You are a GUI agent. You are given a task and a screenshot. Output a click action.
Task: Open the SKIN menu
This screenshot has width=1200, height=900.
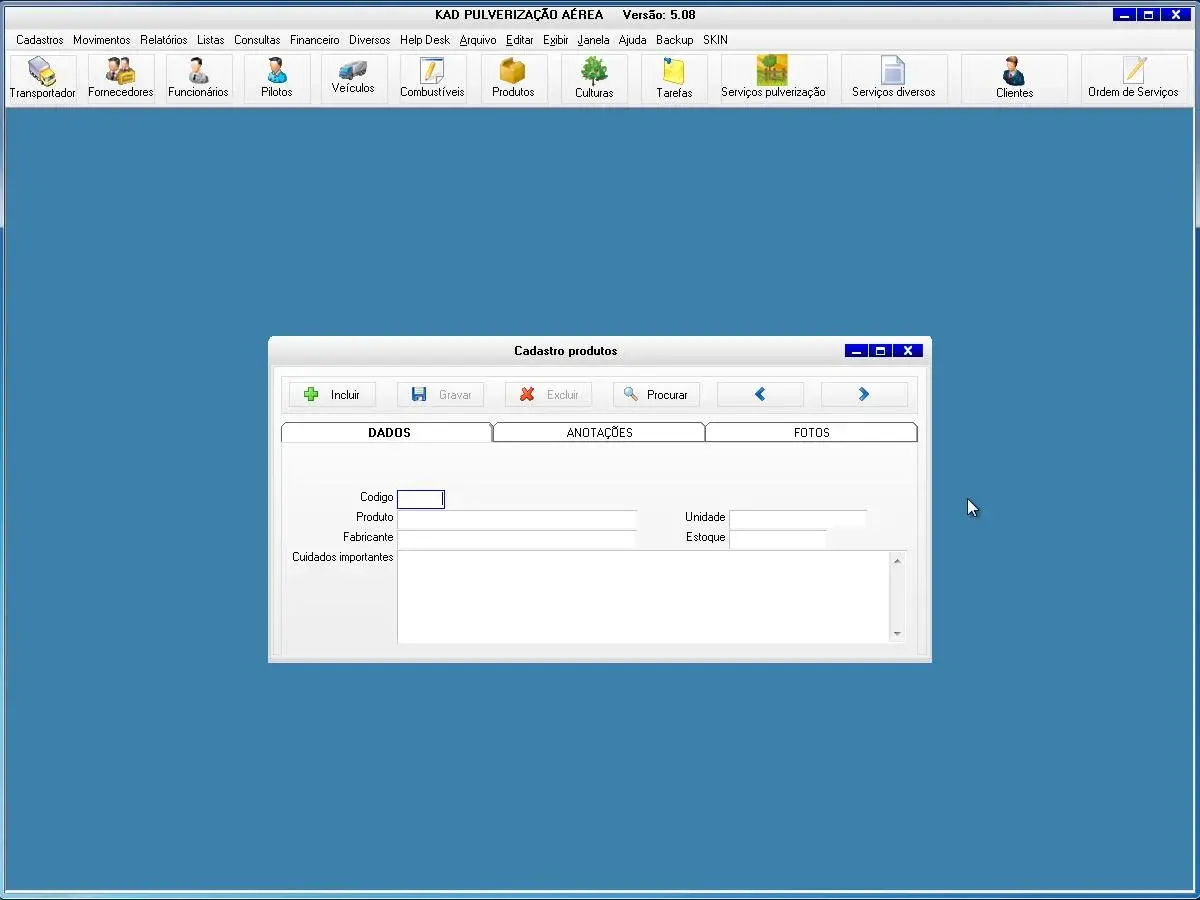pos(715,40)
